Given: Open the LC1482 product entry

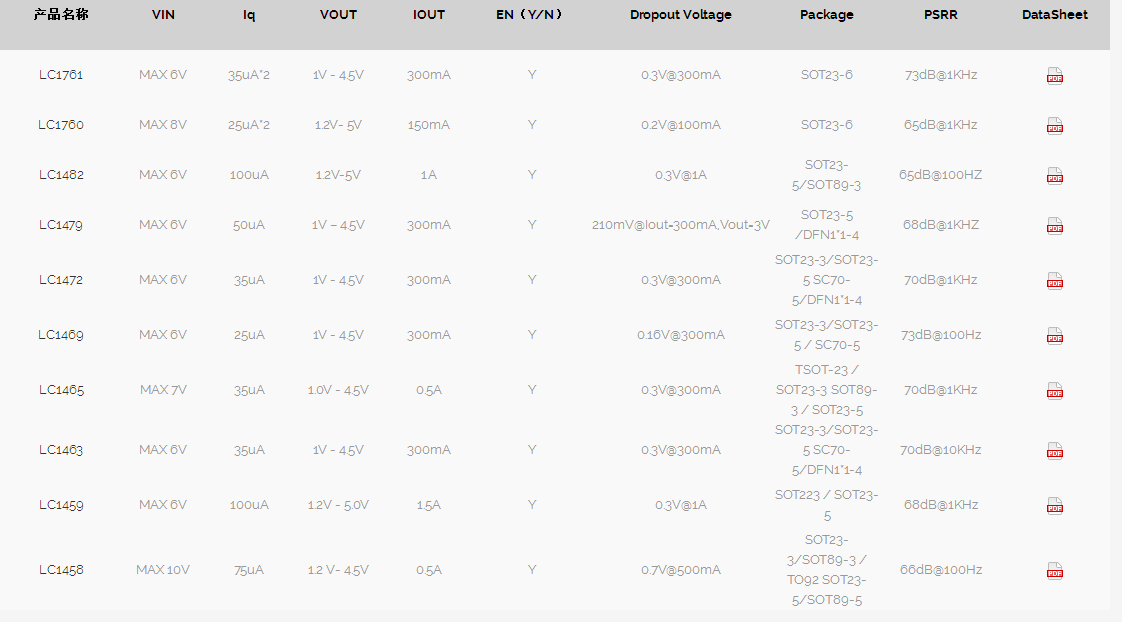Looking at the screenshot, I should click(x=61, y=175).
